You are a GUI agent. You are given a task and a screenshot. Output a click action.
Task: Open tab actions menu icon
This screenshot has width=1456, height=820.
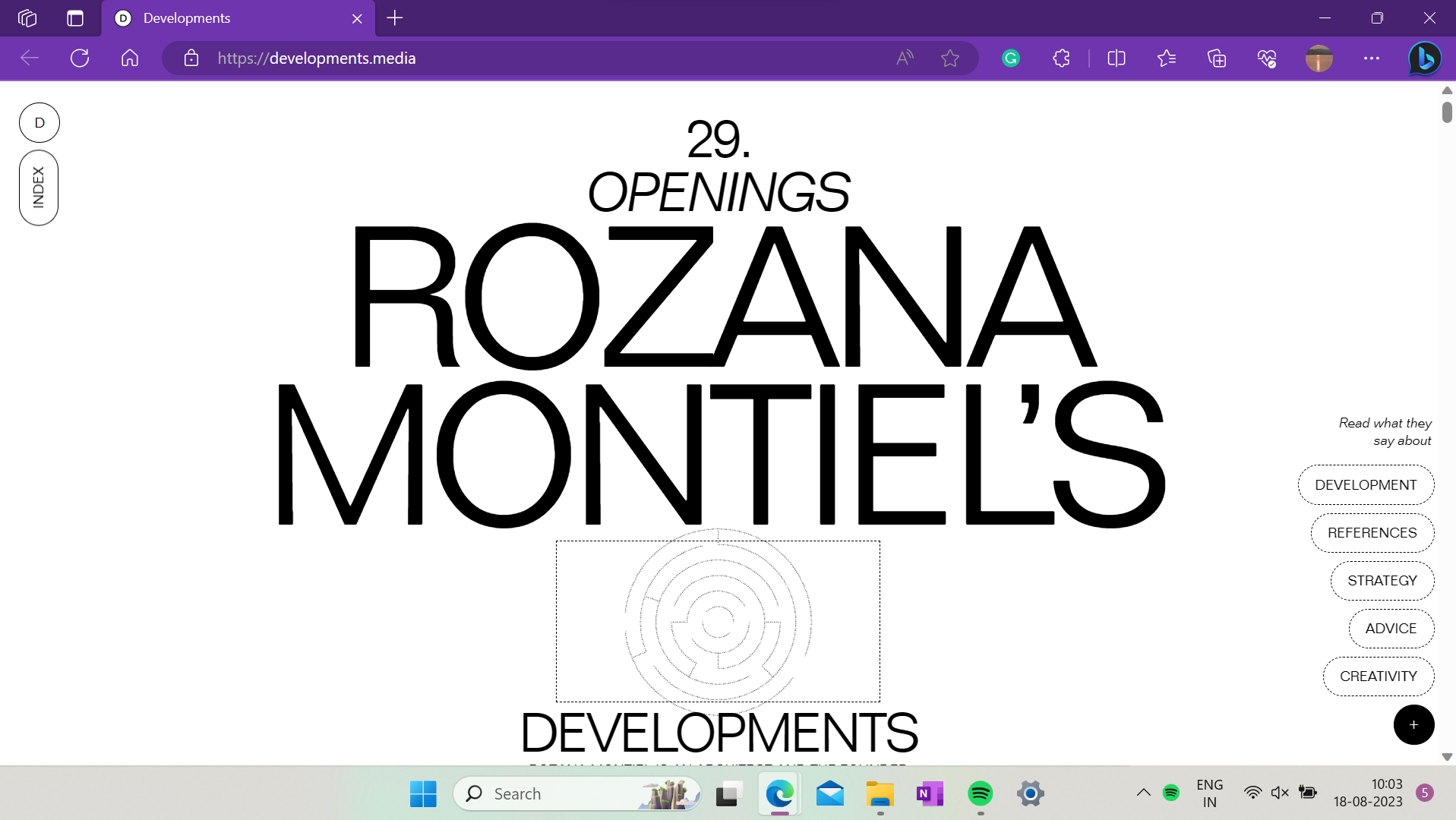pos(74,18)
